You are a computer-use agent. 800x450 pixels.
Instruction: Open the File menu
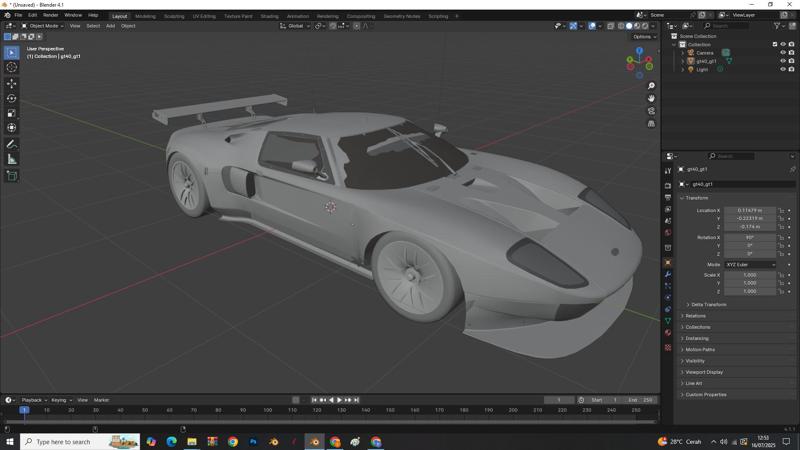(x=18, y=15)
